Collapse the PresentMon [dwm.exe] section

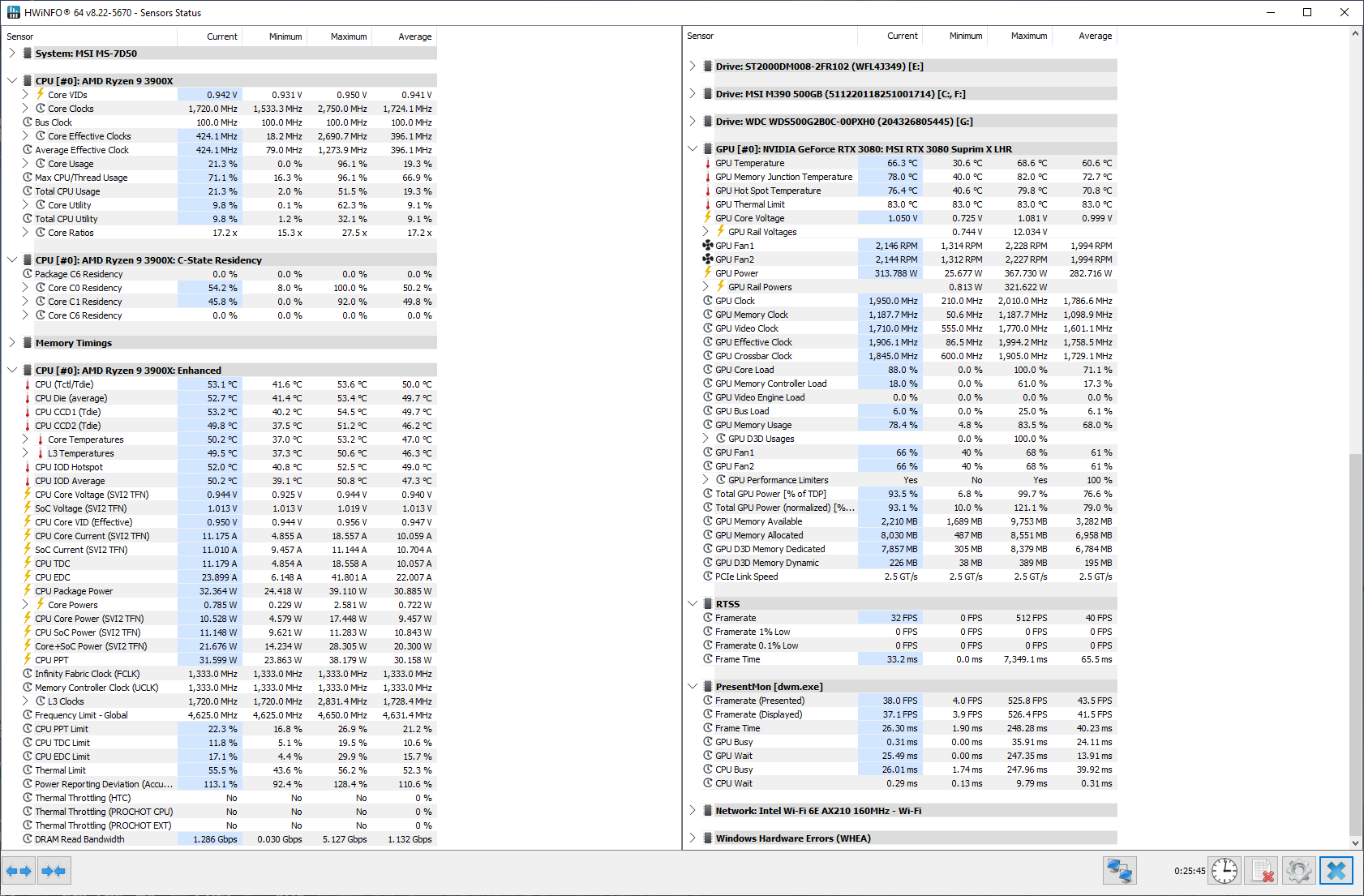click(x=693, y=687)
